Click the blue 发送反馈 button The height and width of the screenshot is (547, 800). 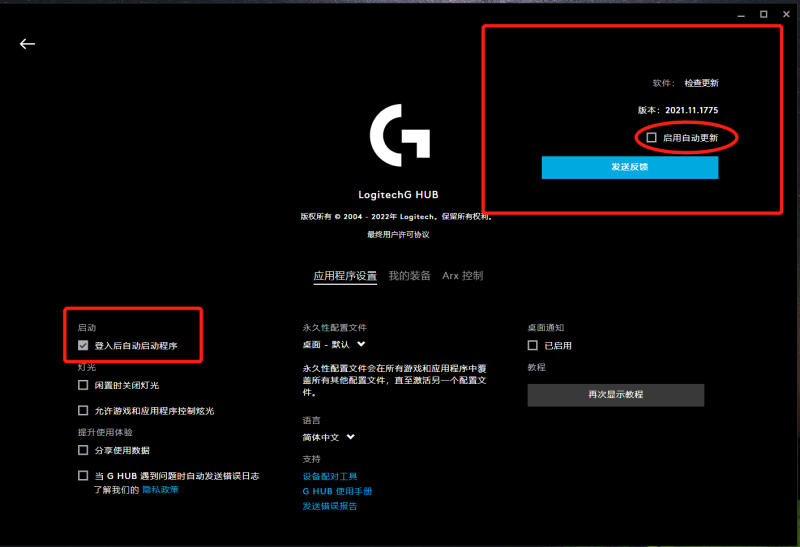pos(630,167)
